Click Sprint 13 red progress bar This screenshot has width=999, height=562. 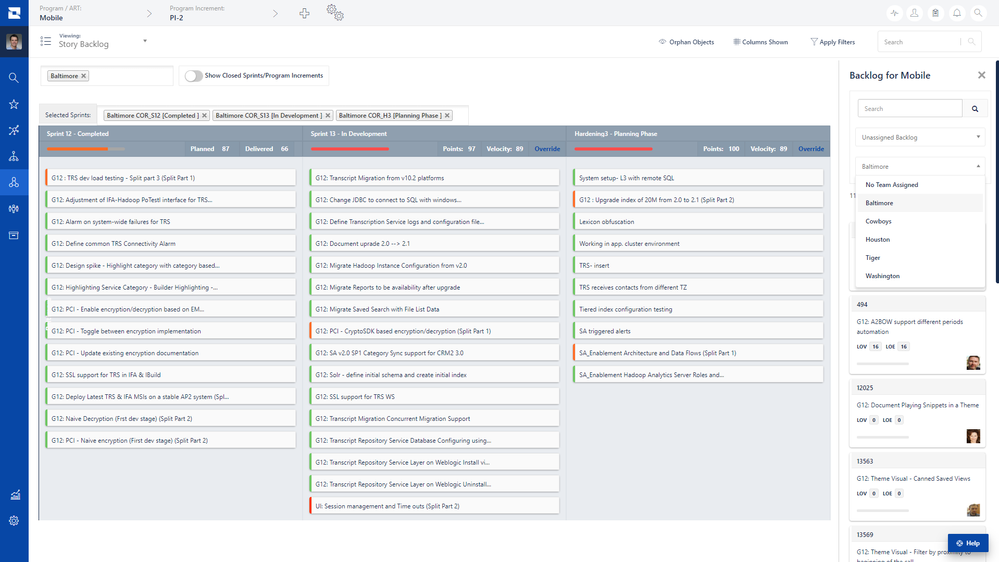(x=349, y=149)
